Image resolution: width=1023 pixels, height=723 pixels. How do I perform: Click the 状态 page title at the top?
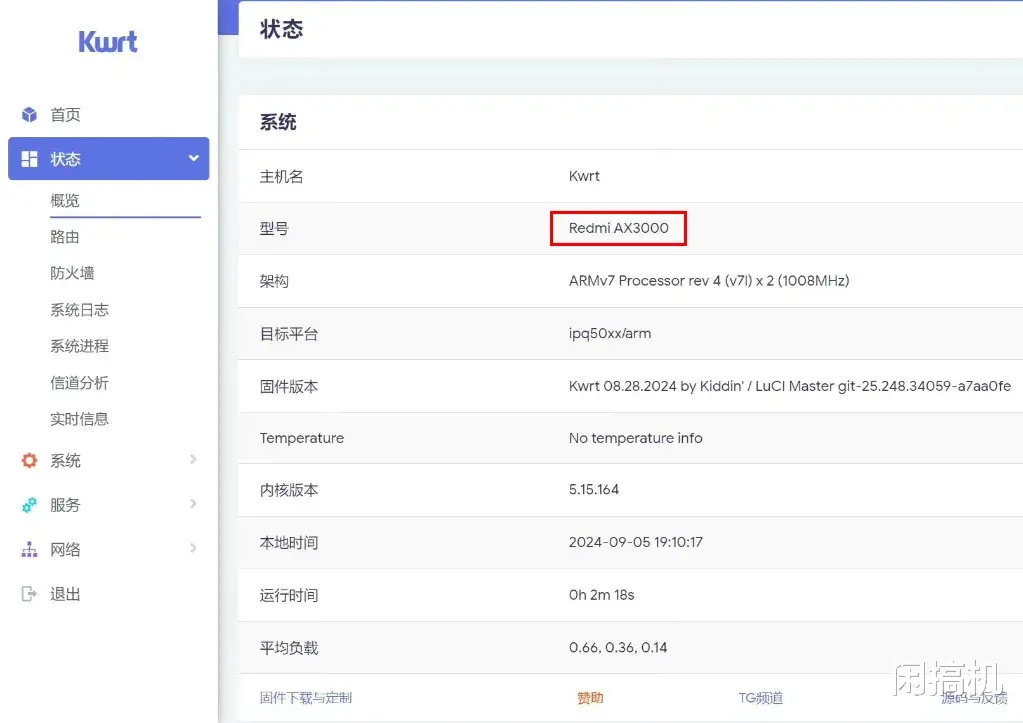[x=281, y=29]
